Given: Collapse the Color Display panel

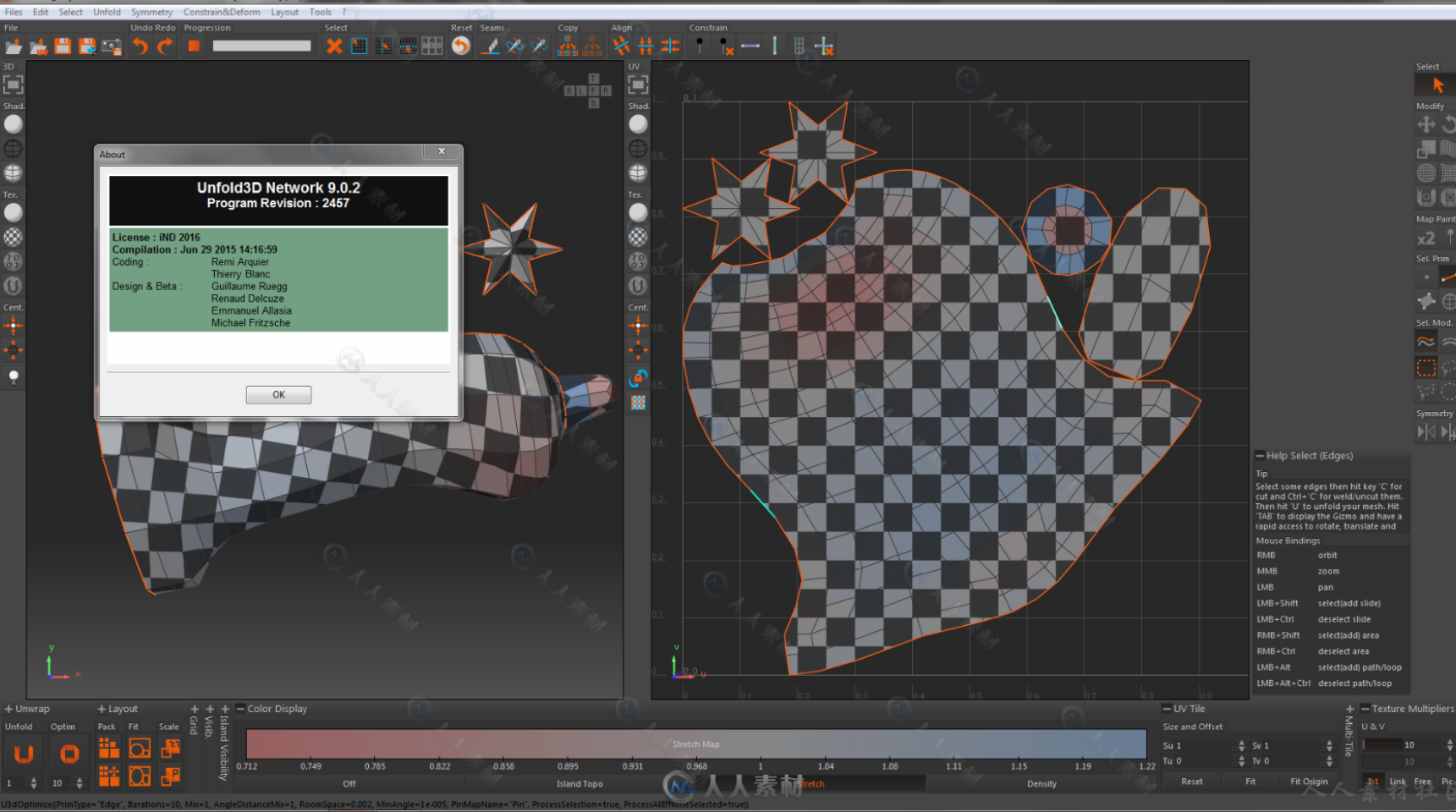Looking at the screenshot, I should point(240,709).
